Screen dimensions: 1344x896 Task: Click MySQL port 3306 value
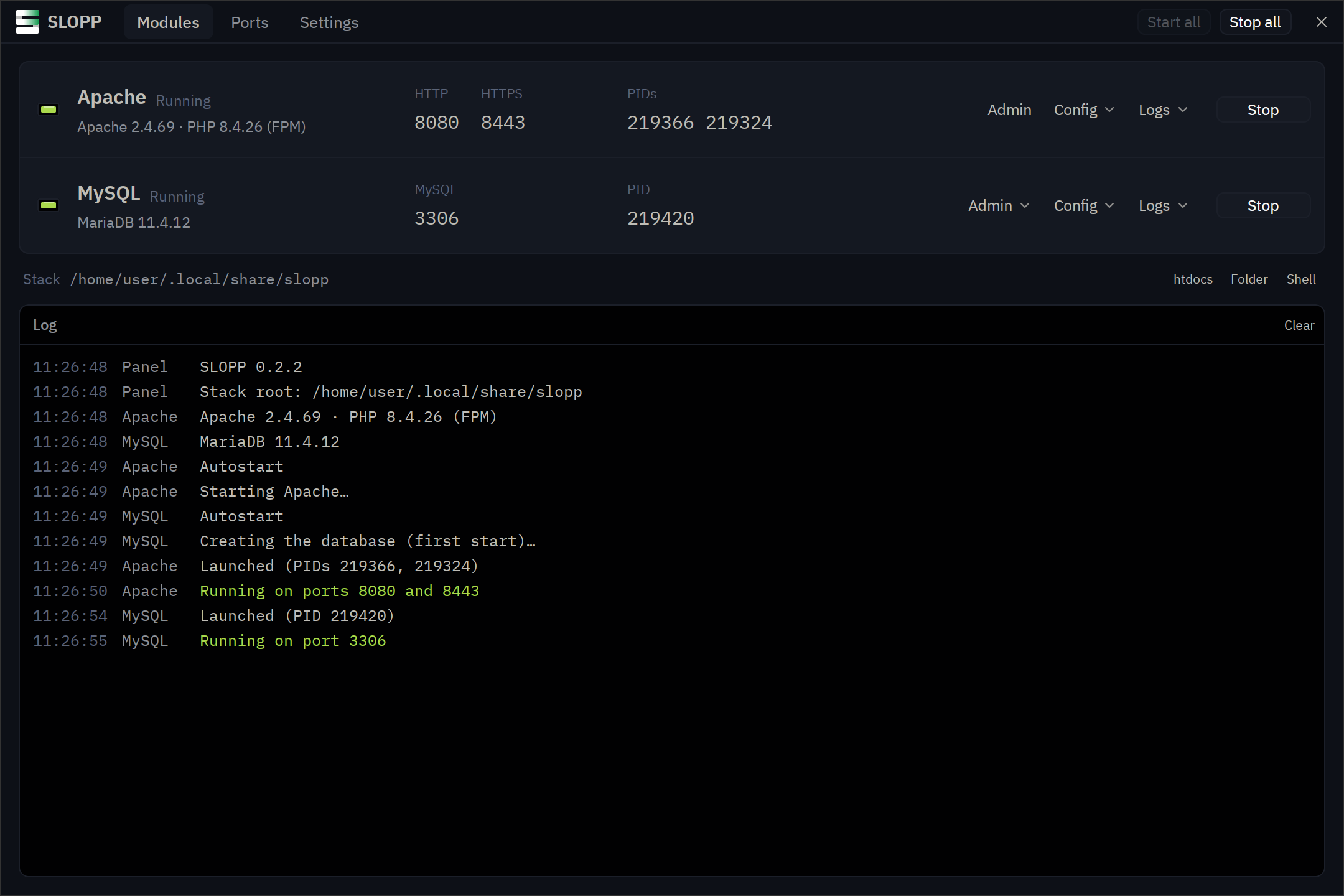tap(437, 218)
